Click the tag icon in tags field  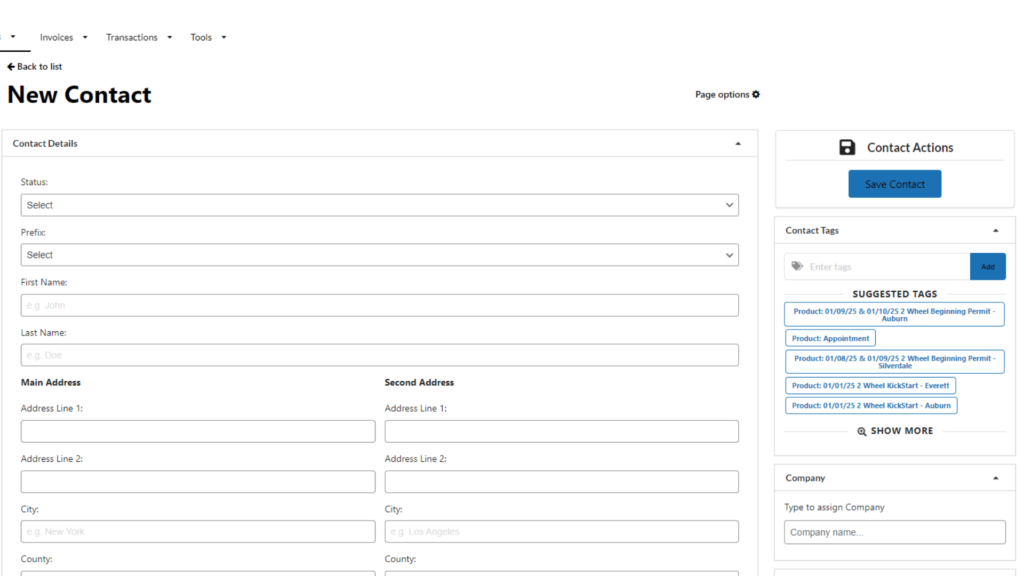797,267
